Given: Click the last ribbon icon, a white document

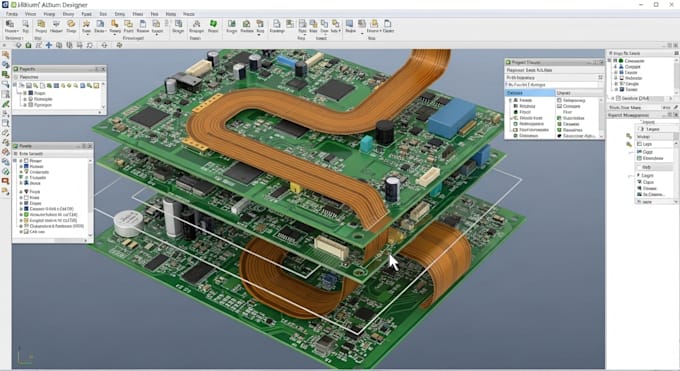Looking at the screenshot, I should pyautogui.click(x=388, y=23).
